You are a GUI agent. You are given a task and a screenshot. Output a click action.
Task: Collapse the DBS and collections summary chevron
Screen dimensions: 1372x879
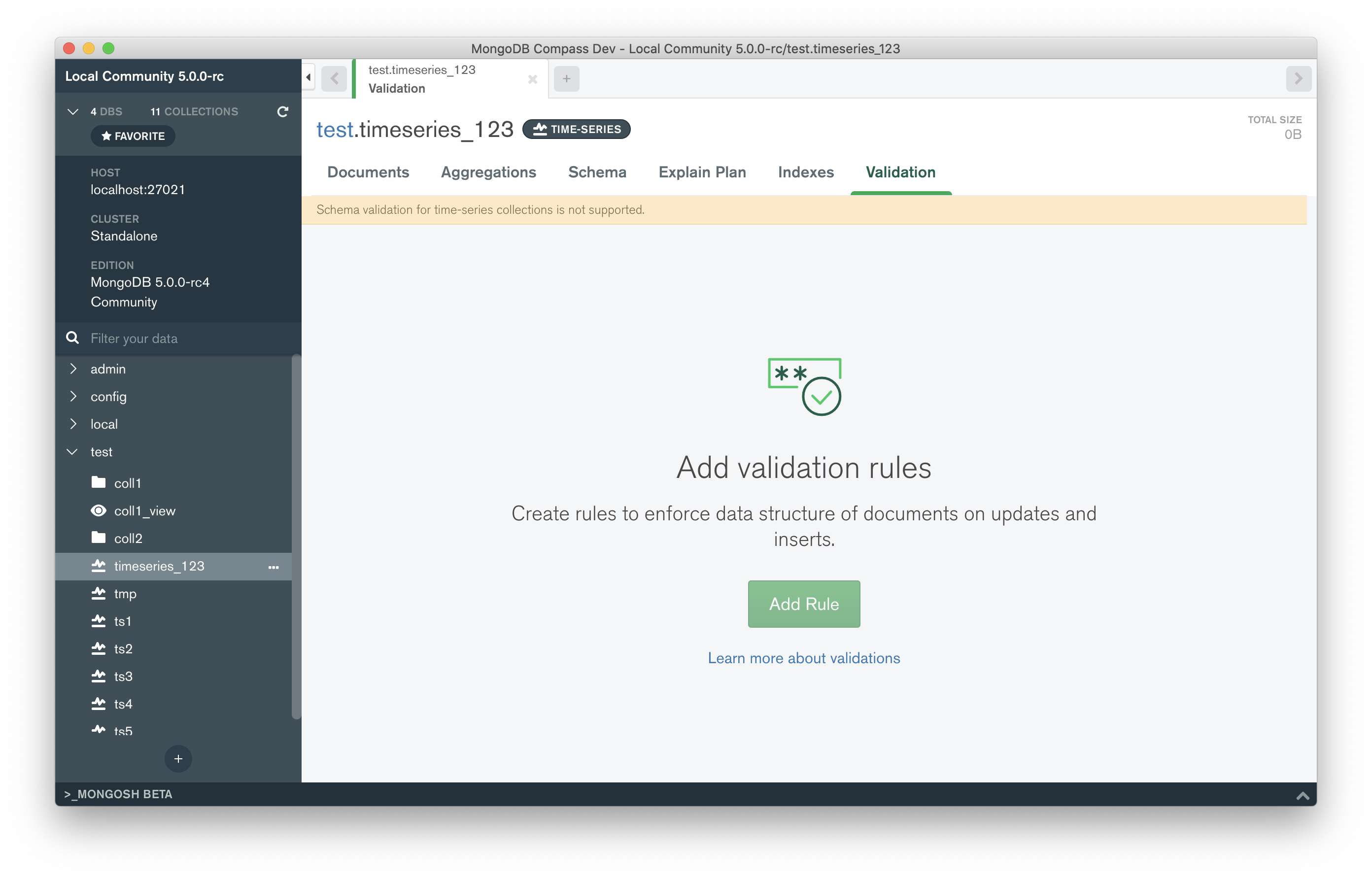point(72,111)
